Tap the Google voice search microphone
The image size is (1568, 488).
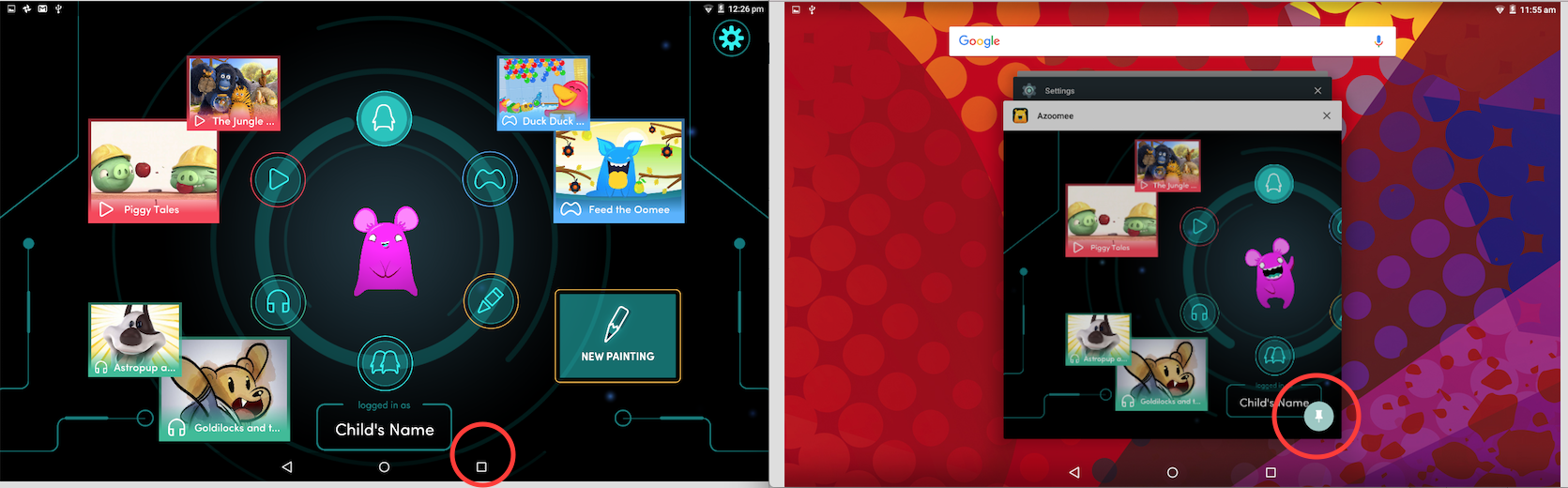pos(1378,41)
